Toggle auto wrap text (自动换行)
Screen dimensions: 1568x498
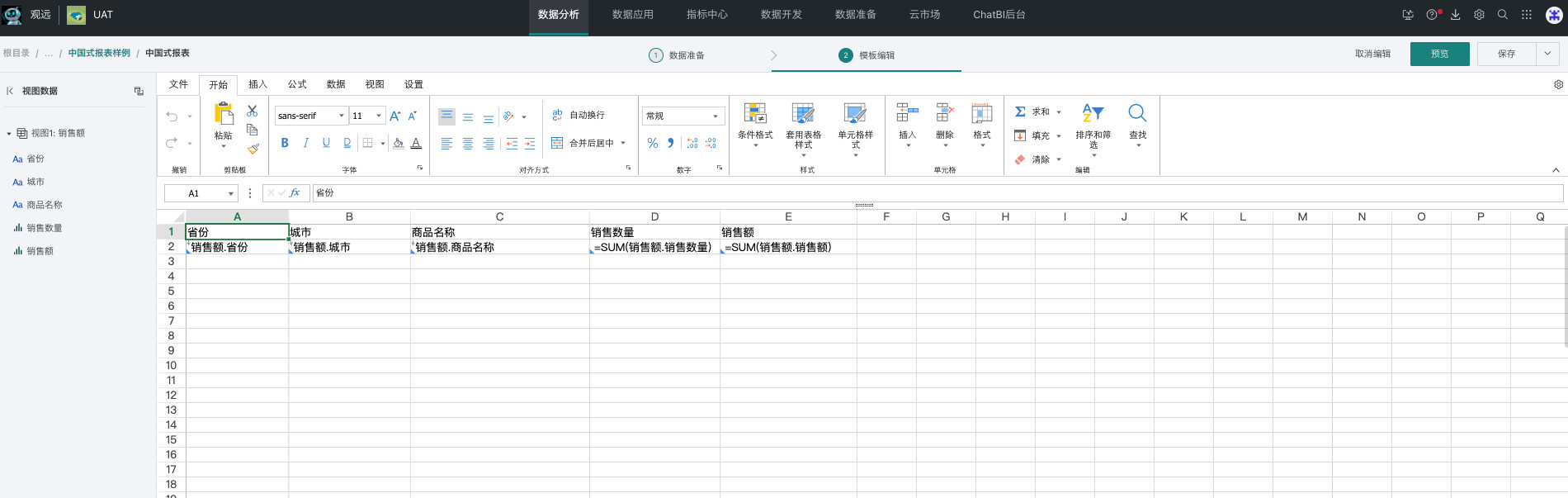(x=579, y=116)
